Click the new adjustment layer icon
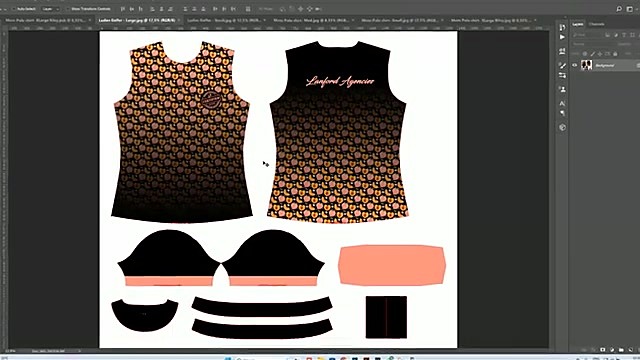The height and width of the screenshot is (360, 640). [x=612, y=350]
